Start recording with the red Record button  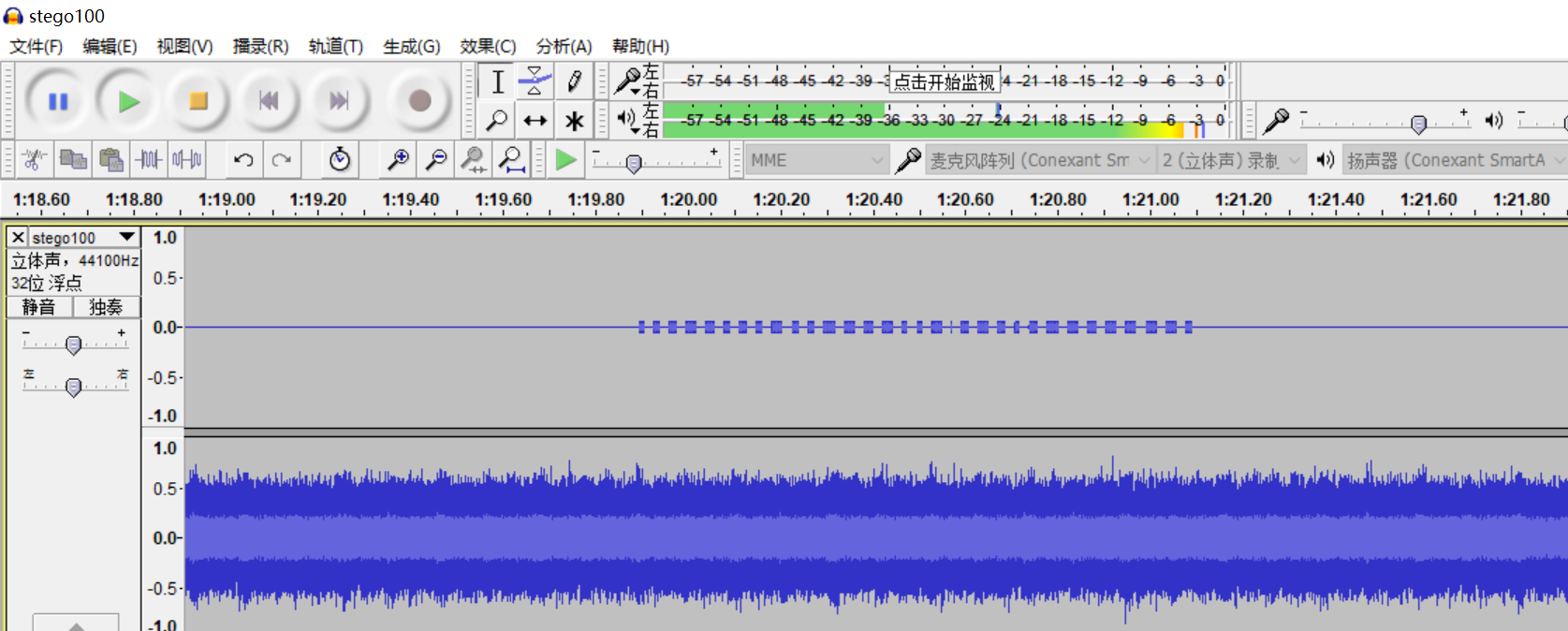click(419, 101)
